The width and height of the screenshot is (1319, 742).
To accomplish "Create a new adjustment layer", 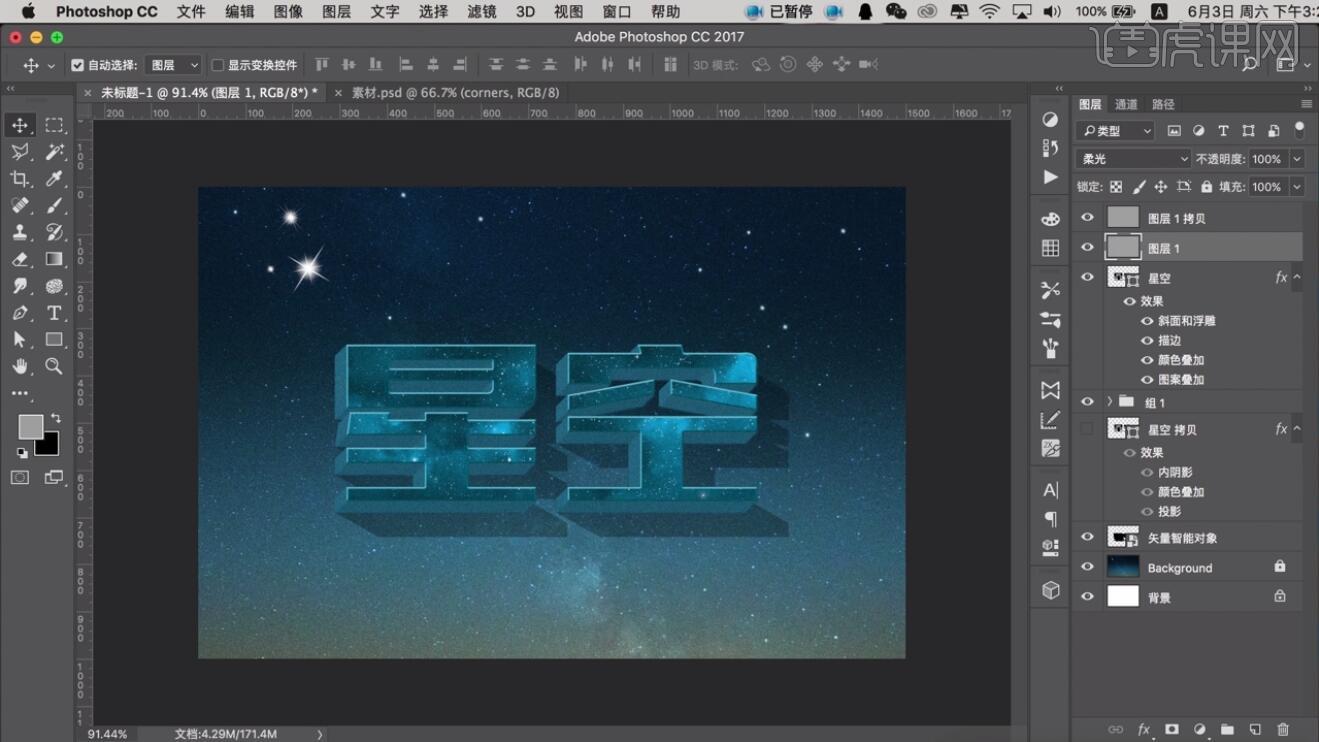I will 1199,730.
